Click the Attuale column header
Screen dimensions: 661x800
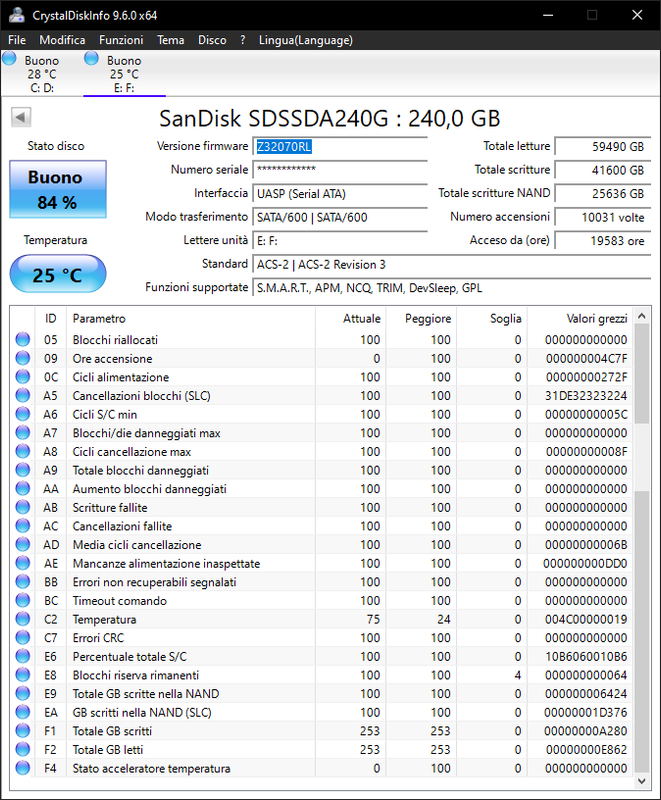[x=351, y=318]
